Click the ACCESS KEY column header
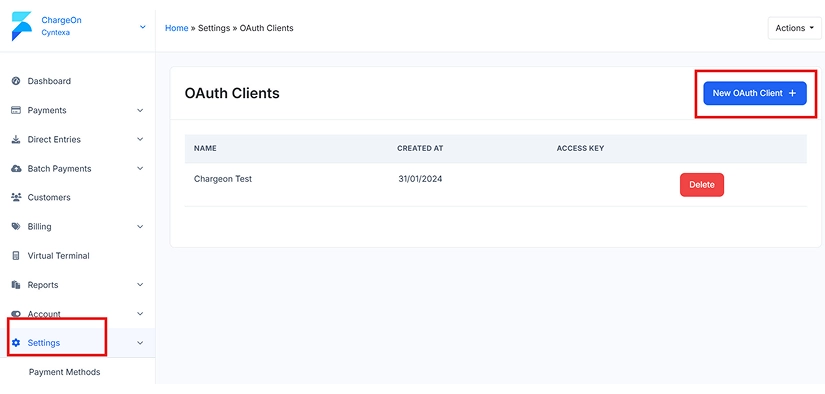Image resolution: width=825 pixels, height=394 pixels. (x=580, y=148)
